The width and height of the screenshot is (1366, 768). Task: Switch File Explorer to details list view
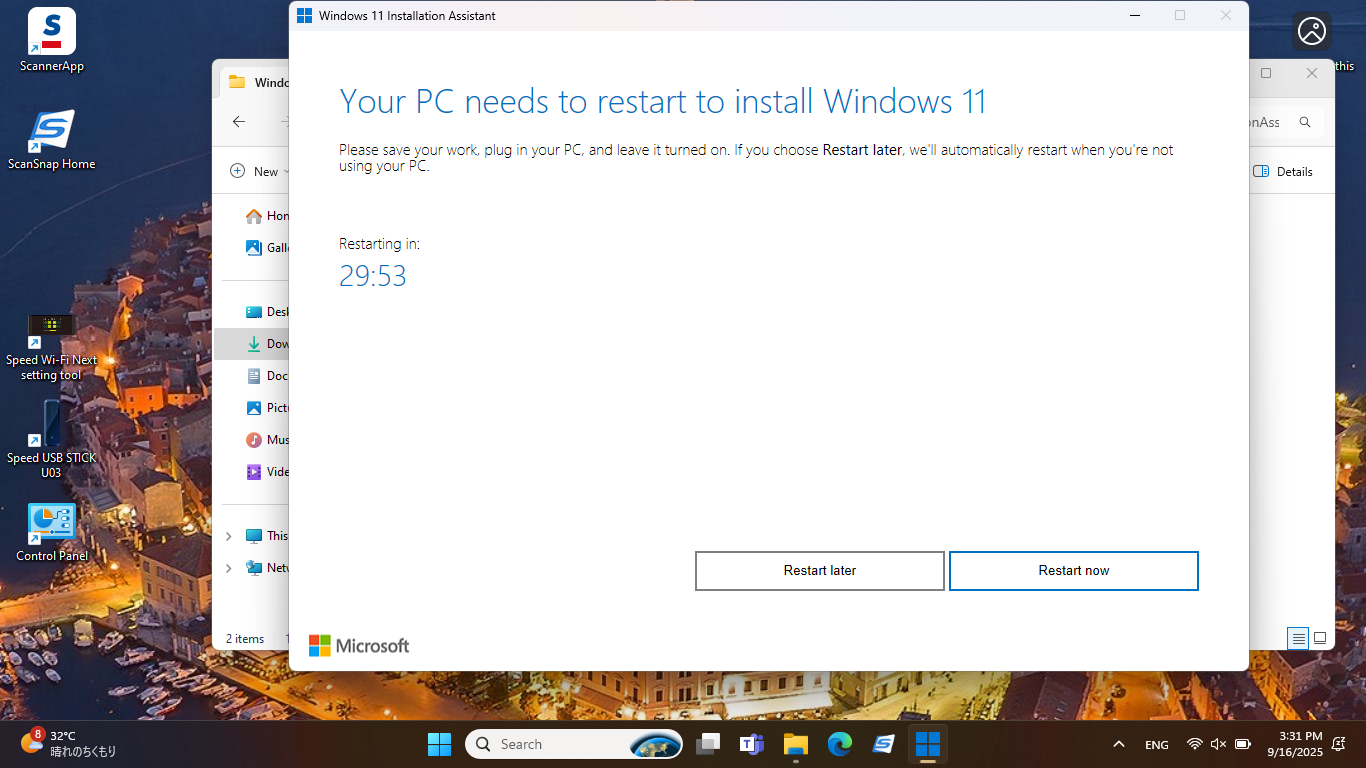[x=1298, y=638]
